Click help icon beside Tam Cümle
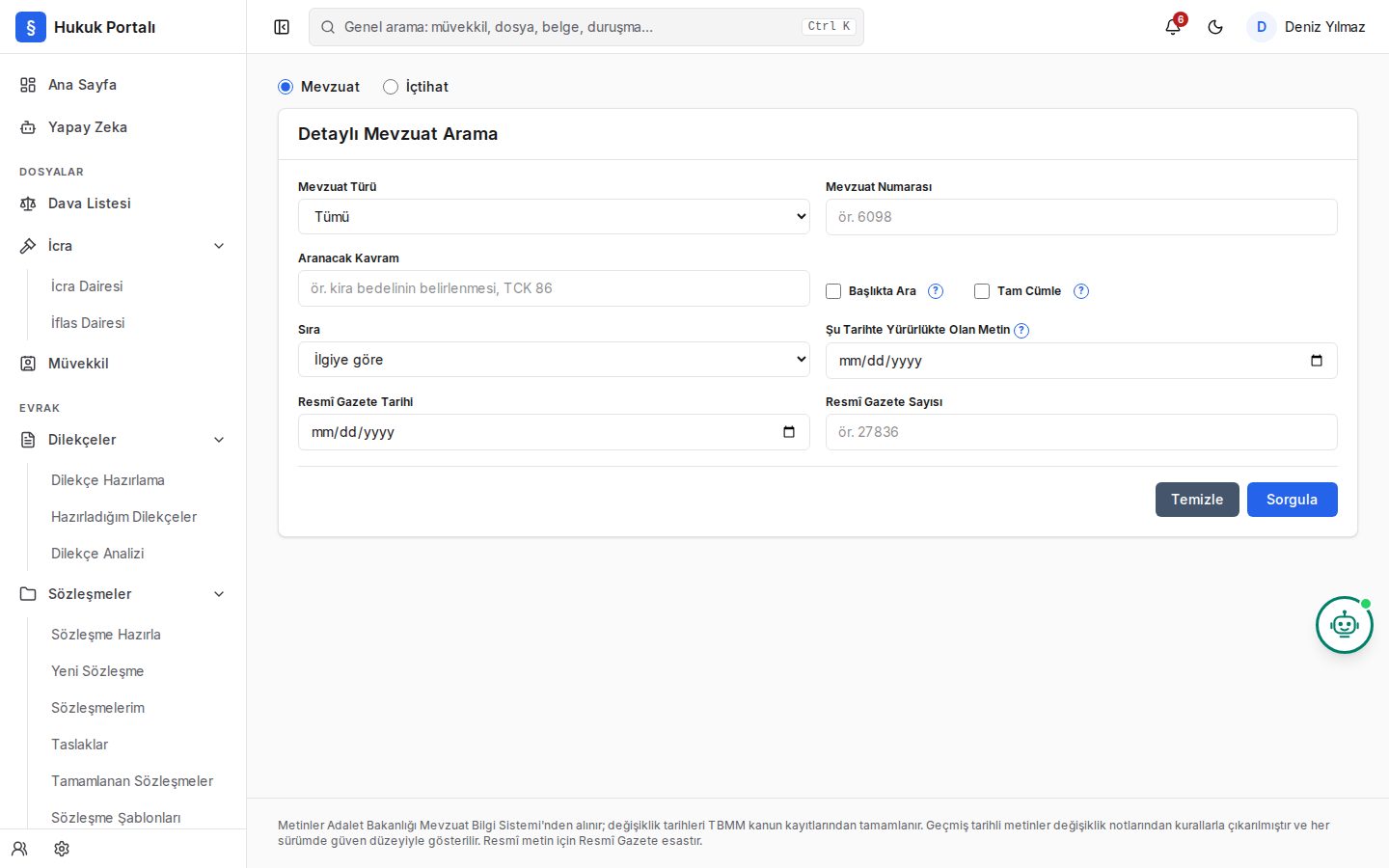Viewport: 1389px width, 868px height. 1081,291
